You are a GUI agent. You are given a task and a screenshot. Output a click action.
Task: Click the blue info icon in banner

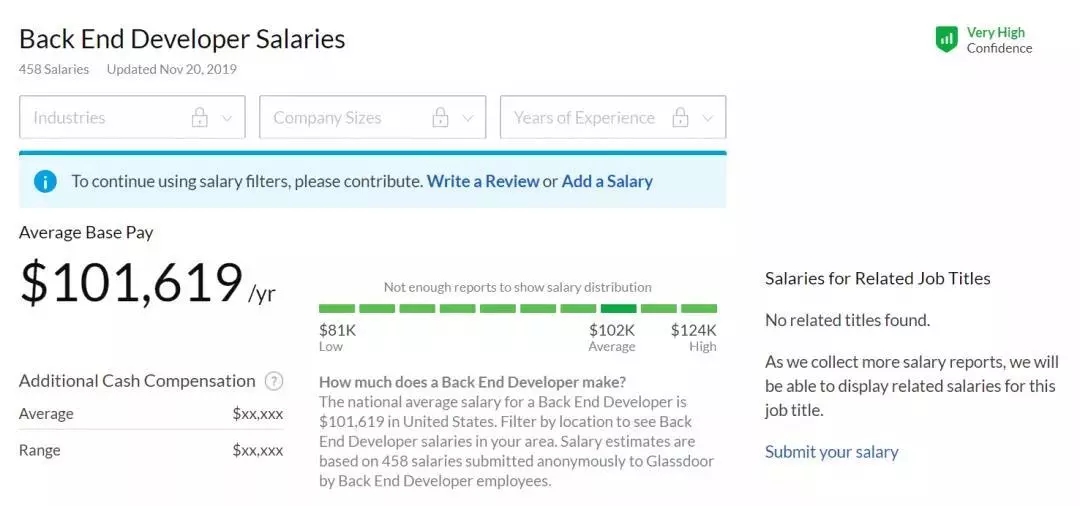(x=45, y=181)
